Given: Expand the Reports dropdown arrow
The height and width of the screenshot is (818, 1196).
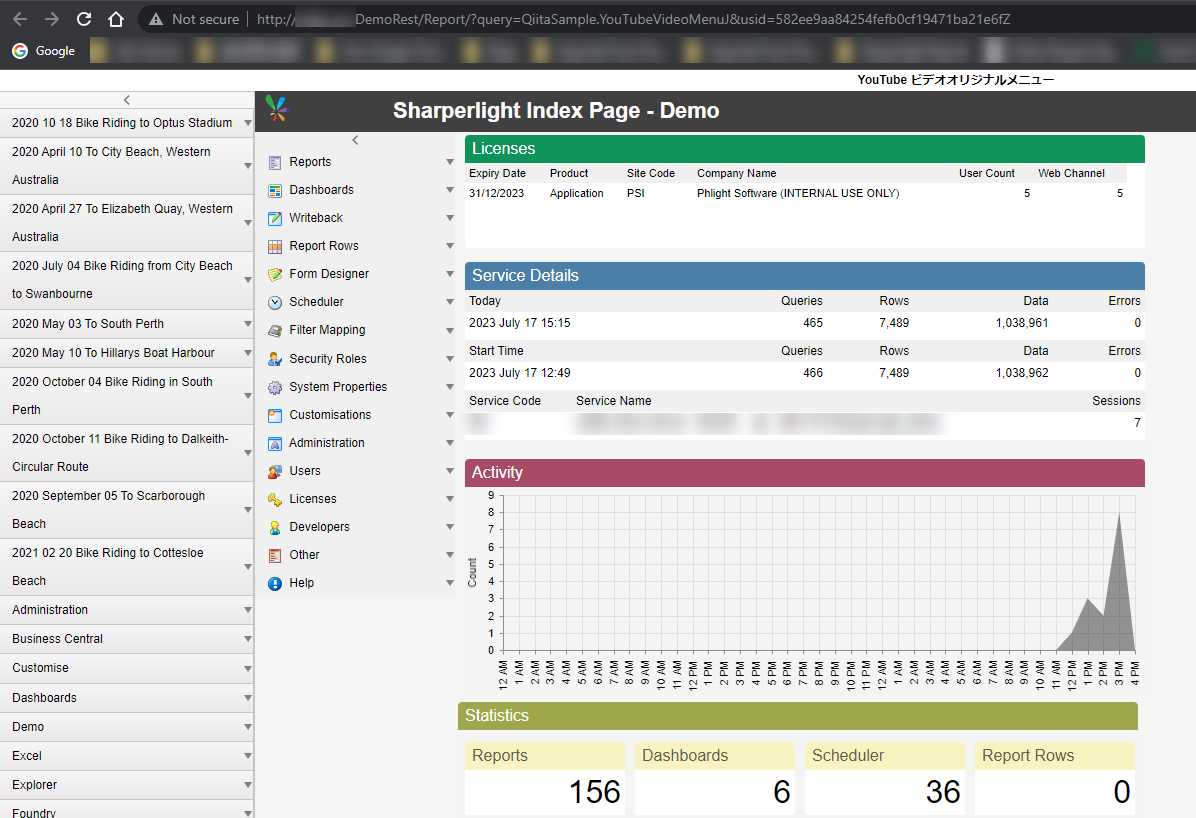Looking at the screenshot, I should [x=450, y=162].
